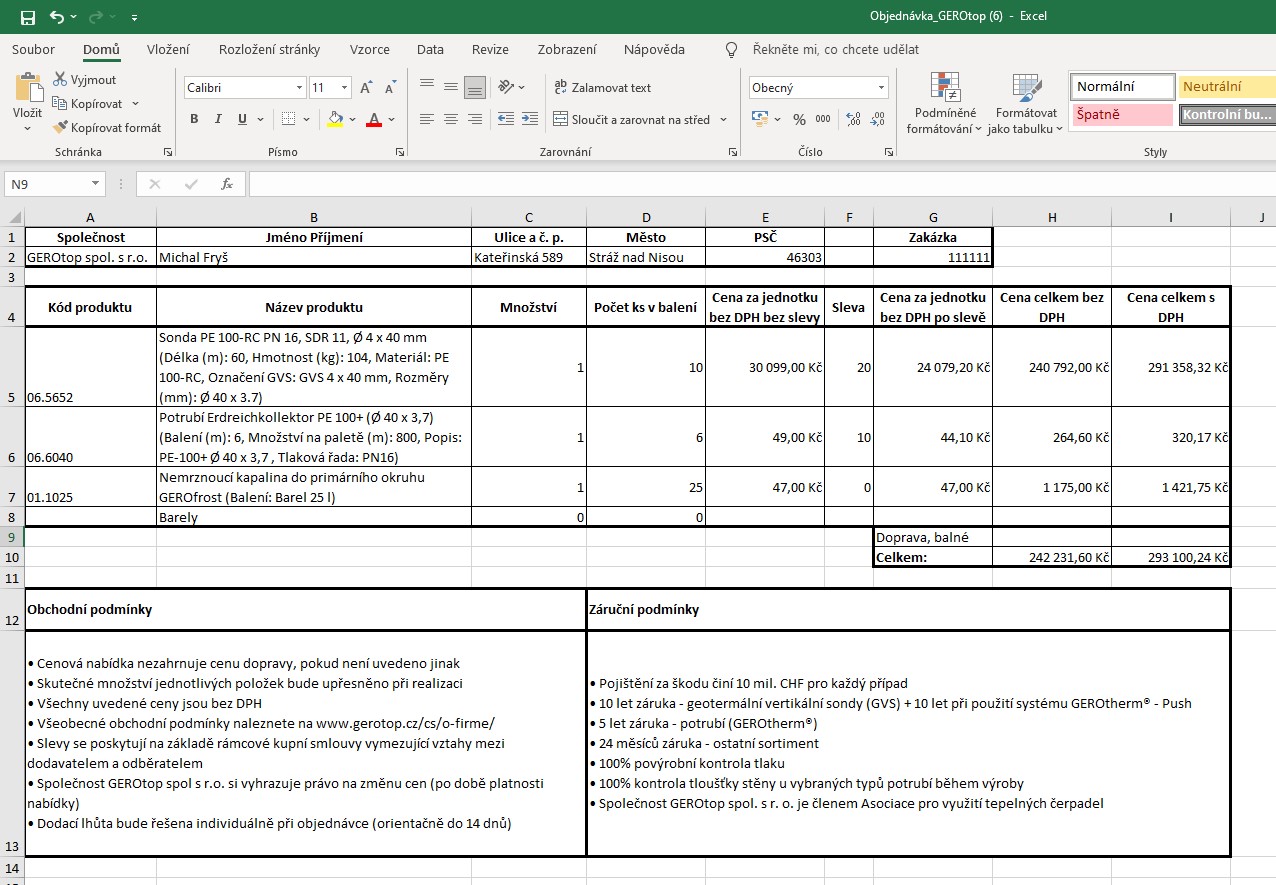
Task: Toggle italic formatting
Action: click(x=218, y=119)
